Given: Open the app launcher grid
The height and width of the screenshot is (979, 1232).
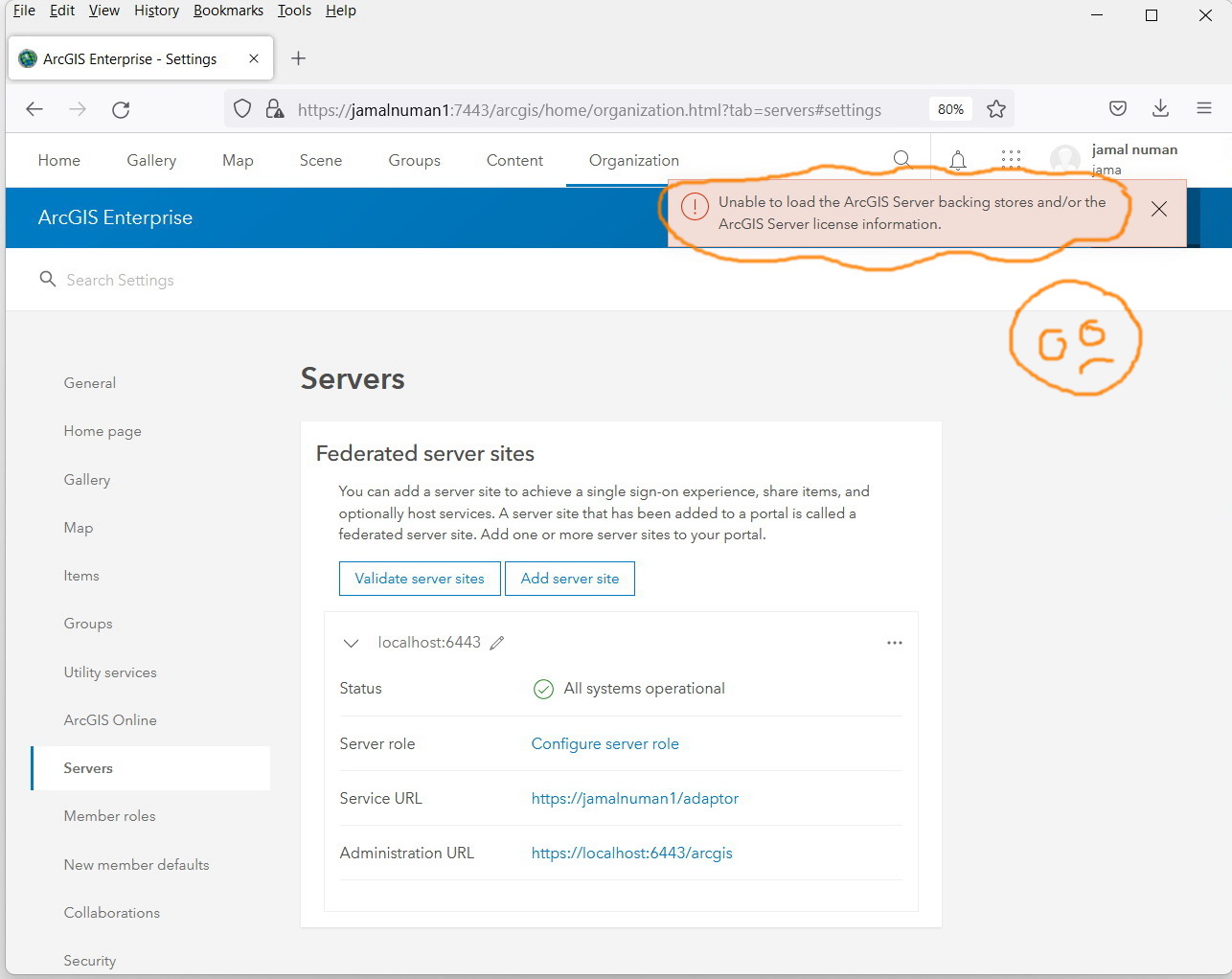Looking at the screenshot, I should coord(1011,160).
